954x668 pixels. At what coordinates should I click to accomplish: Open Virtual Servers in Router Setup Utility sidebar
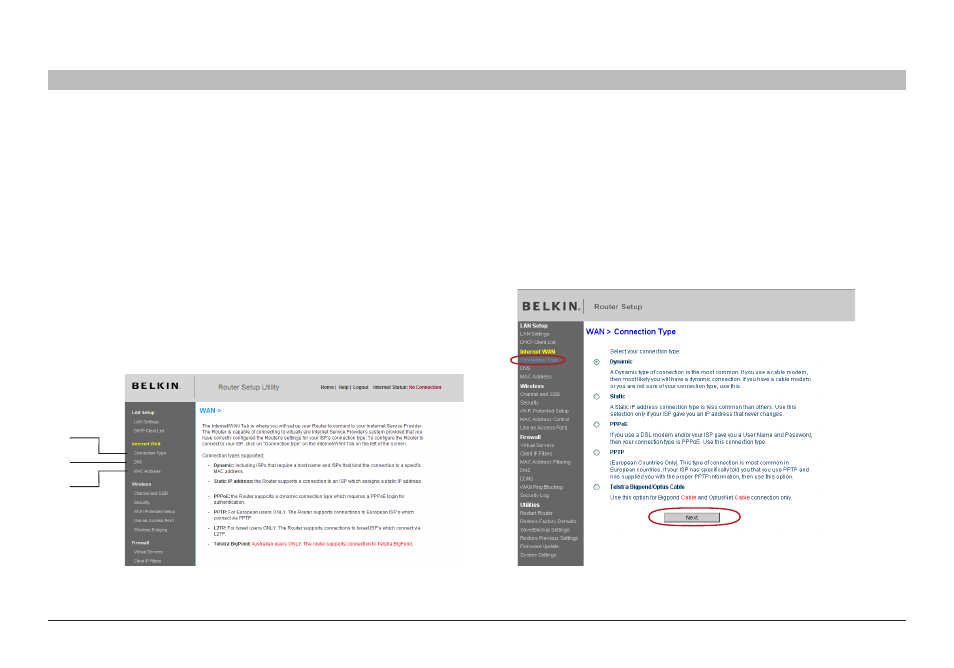[x=148, y=552]
